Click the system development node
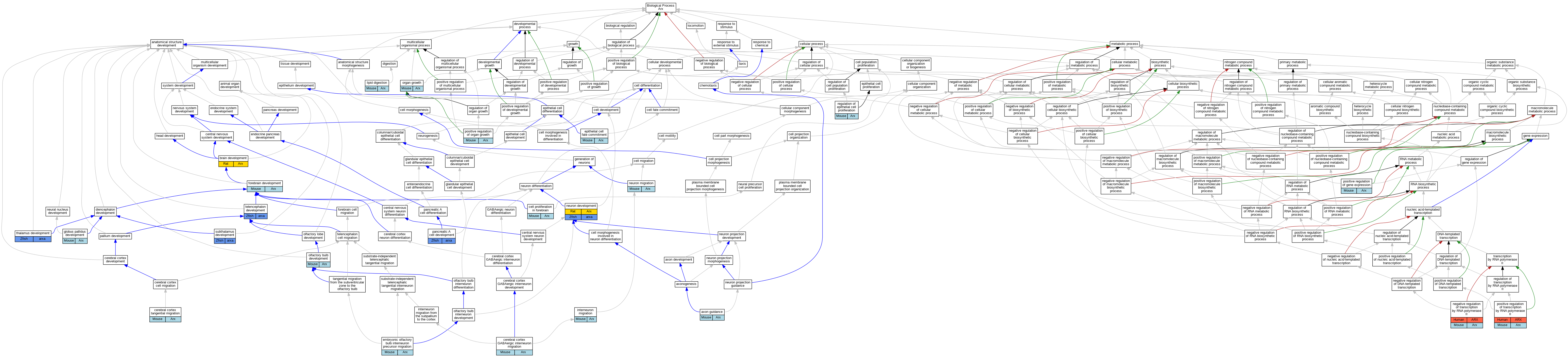 (178, 86)
